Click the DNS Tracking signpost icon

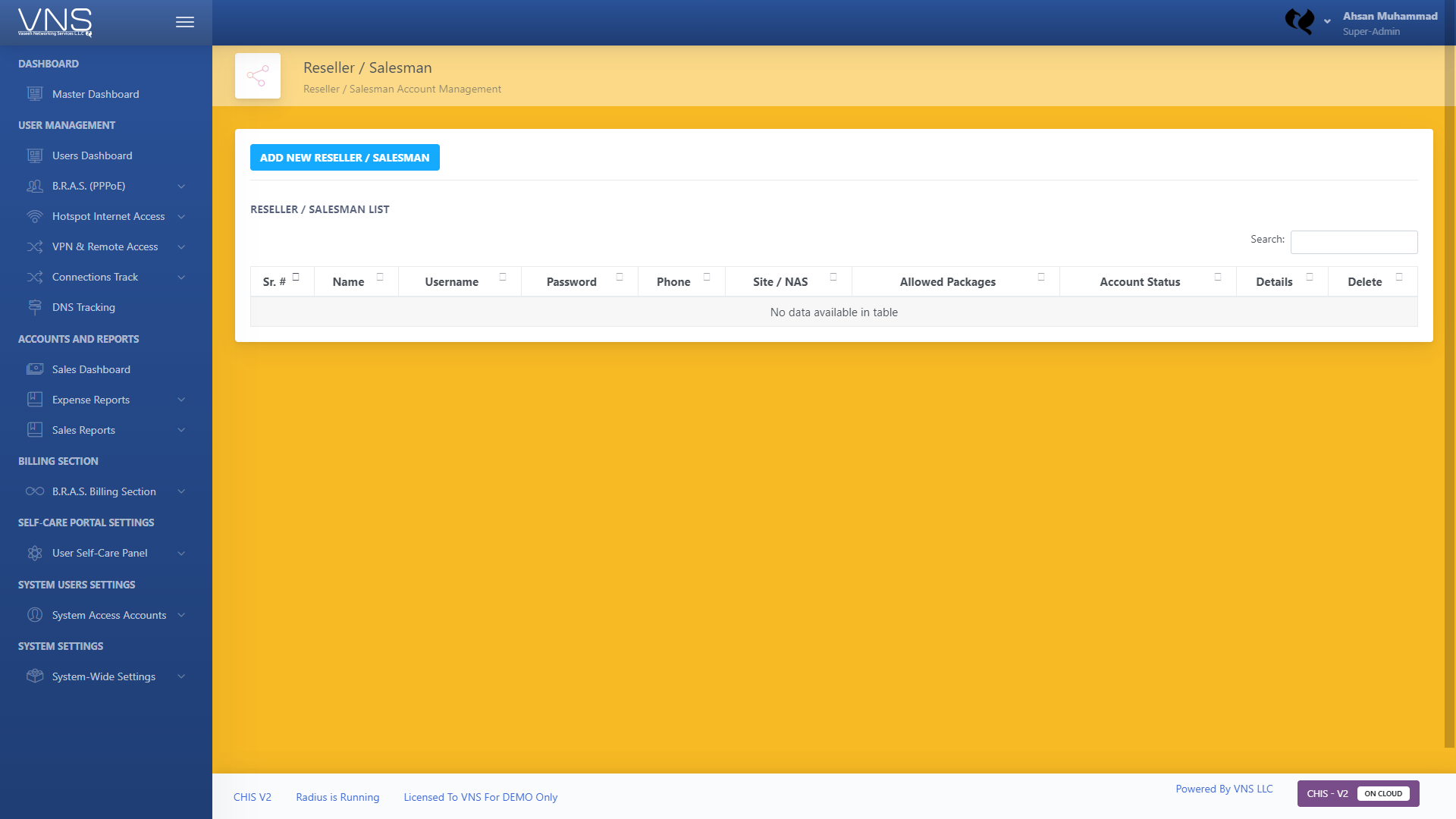(x=35, y=307)
